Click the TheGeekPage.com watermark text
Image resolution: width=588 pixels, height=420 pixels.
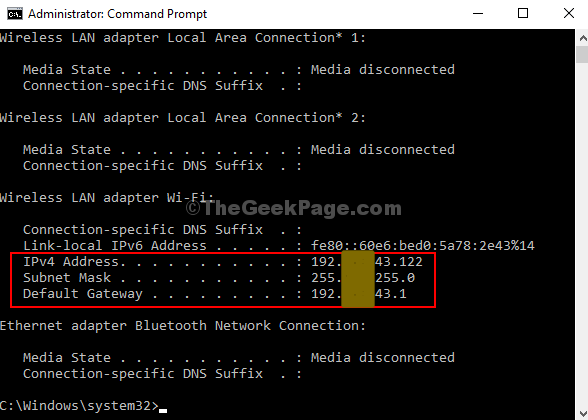tap(294, 208)
